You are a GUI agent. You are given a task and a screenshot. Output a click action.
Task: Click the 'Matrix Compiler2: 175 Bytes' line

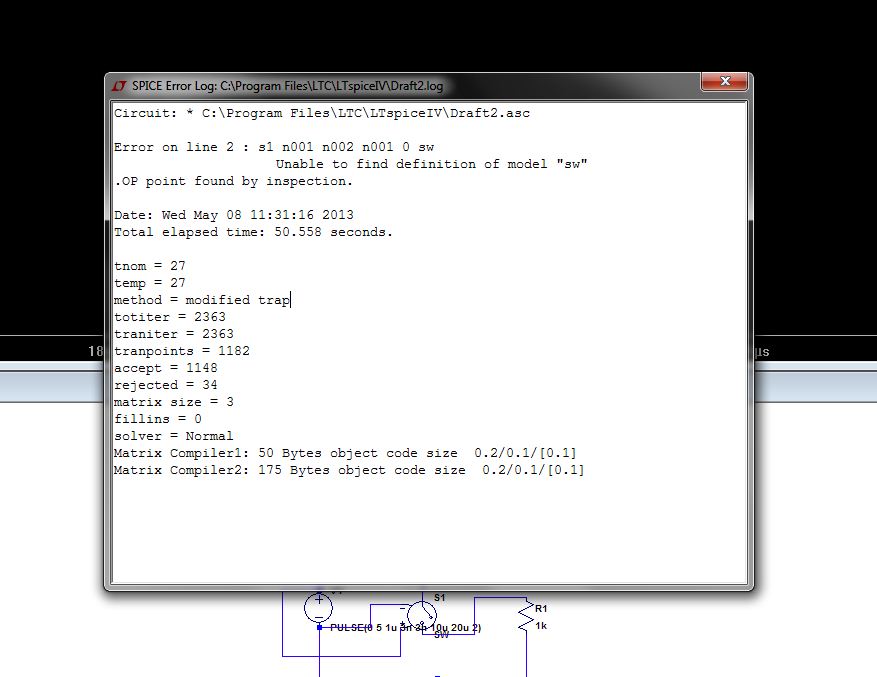pyautogui.click(x=349, y=470)
